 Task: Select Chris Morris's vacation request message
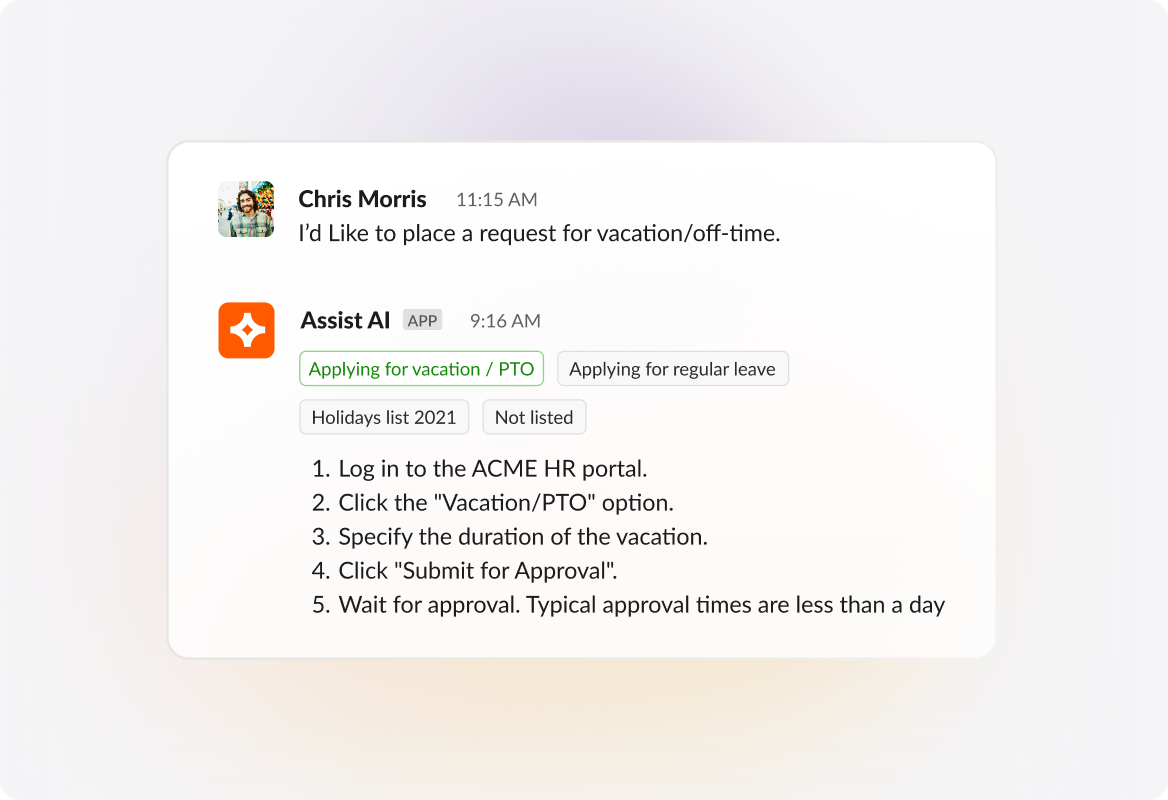click(537, 233)
